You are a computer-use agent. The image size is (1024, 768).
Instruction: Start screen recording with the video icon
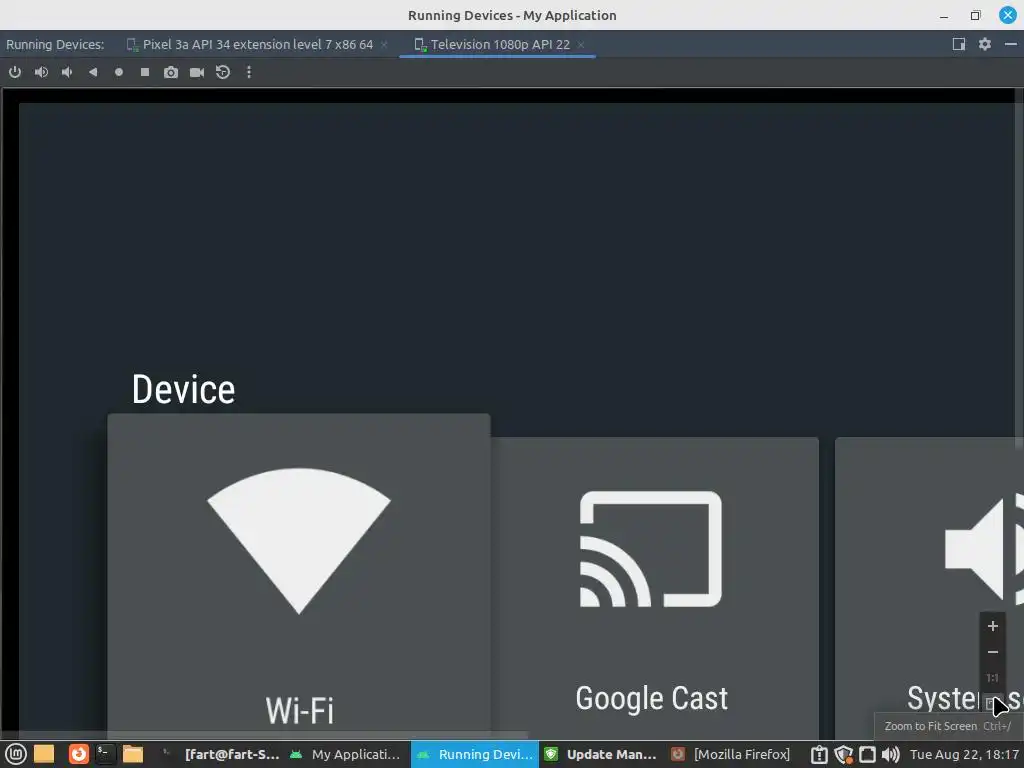click(x=197, y=72)
